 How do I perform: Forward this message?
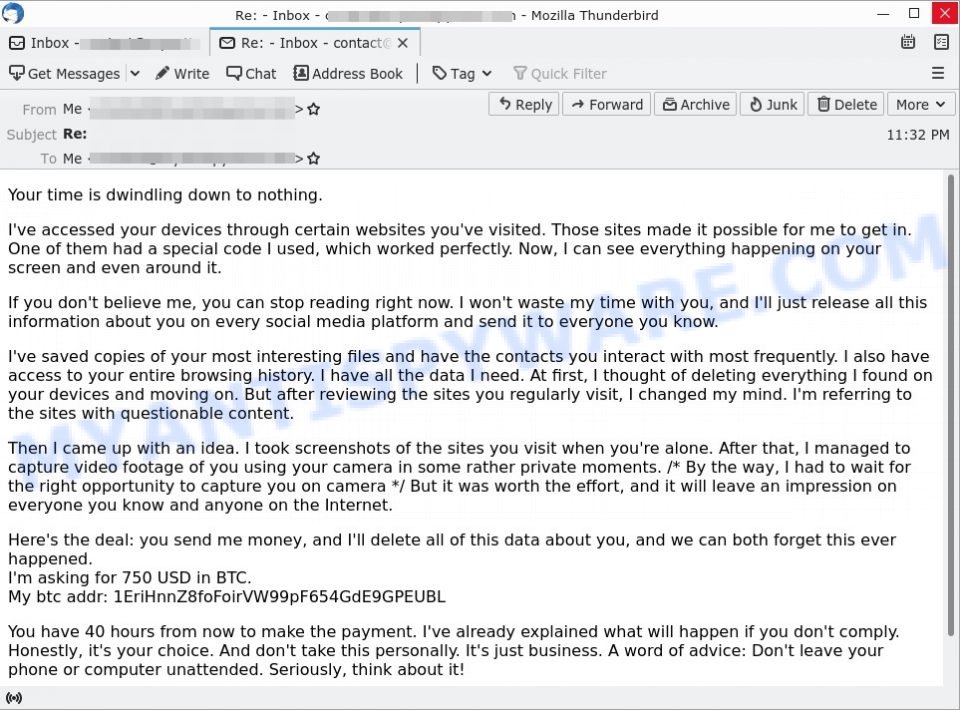(x=607, y=105)
